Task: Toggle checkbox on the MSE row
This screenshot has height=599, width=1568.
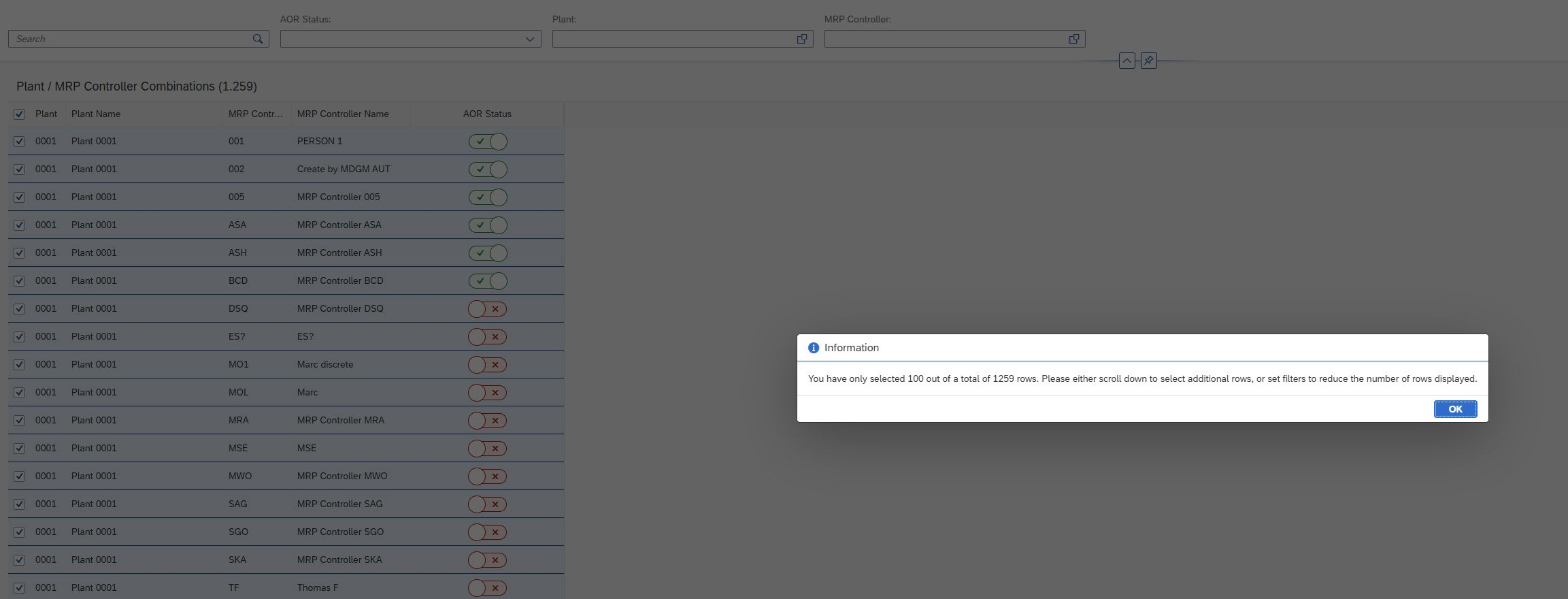Action: point(19,449)
